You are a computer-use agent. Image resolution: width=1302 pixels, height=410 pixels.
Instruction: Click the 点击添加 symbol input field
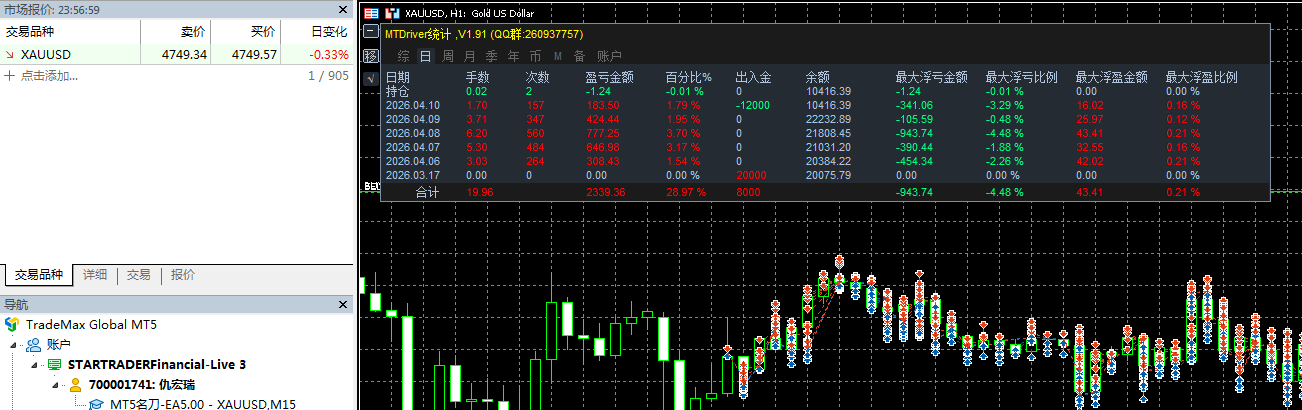(x=49, y=75)
